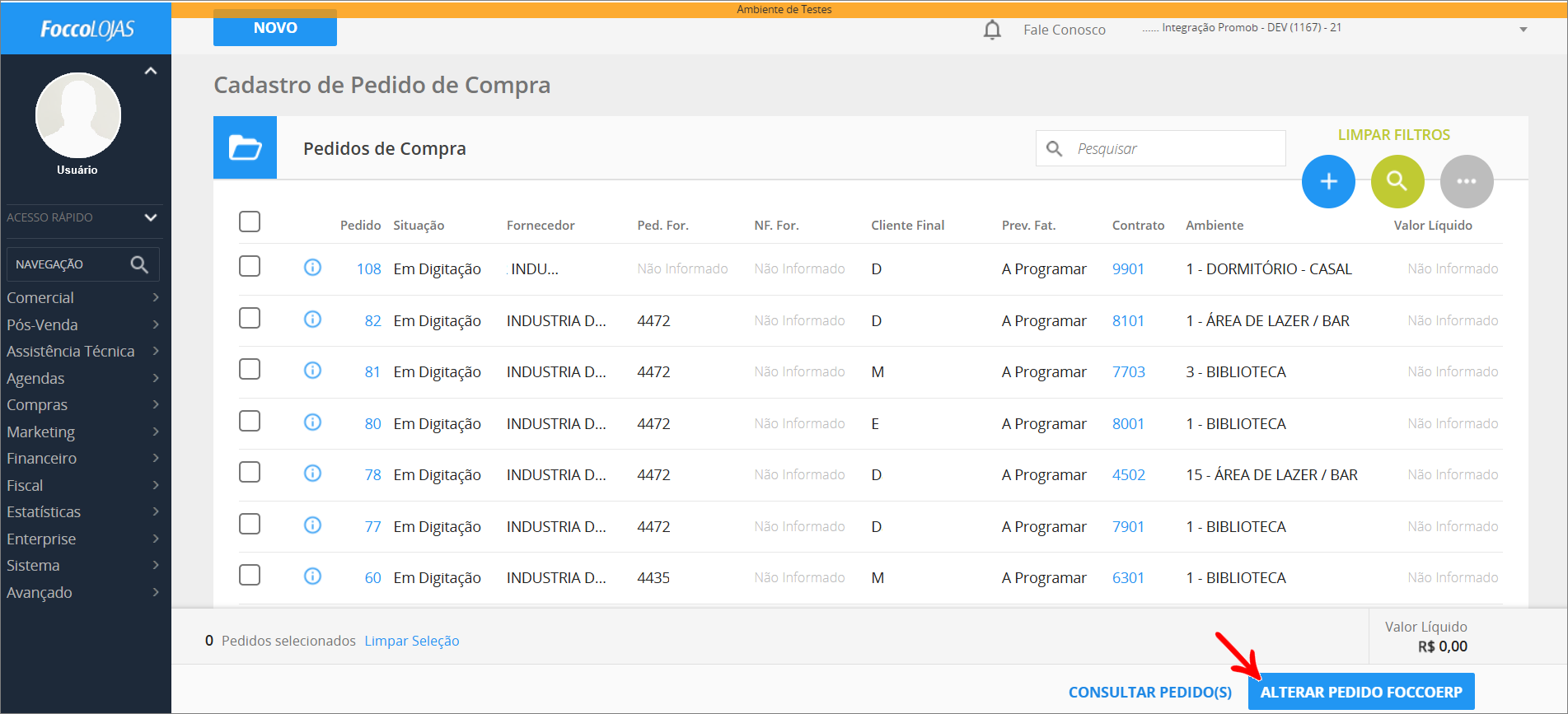Image resolution: width=1568 pixels, height=714 pixels.
Task: Open order number 60 link
Action: click(372, 577)
